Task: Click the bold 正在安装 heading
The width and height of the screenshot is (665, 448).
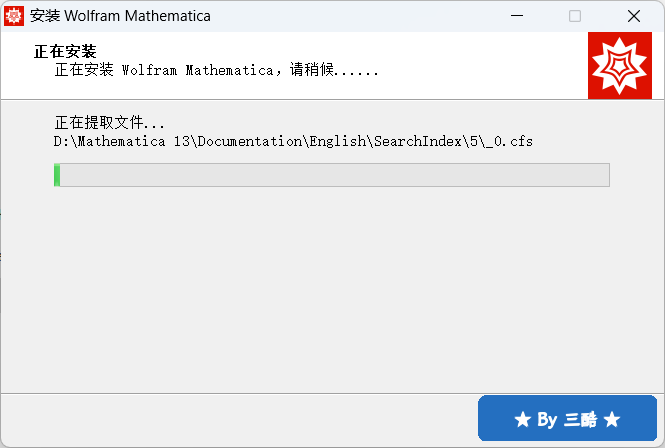Action: pyautogui.click(x=65, y=52)
